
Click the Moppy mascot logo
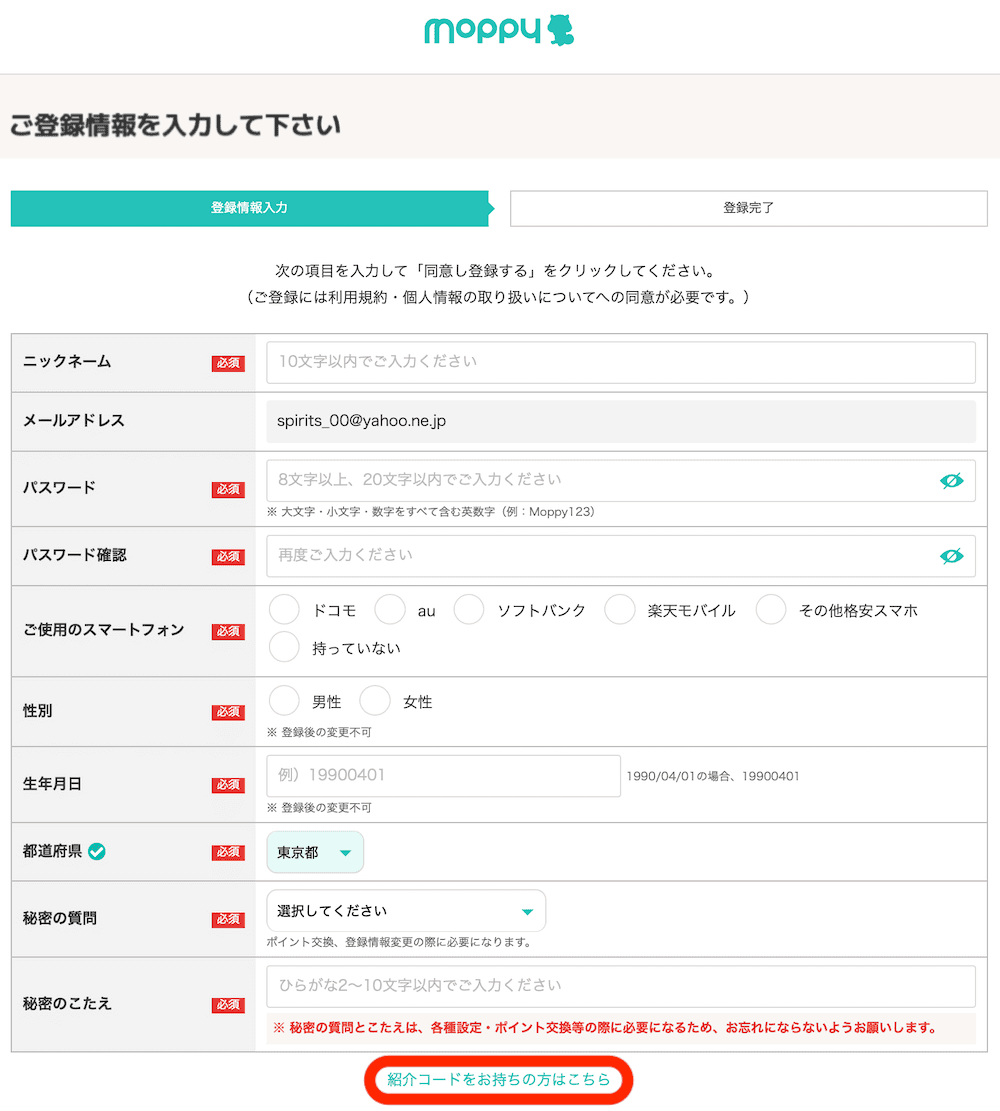coord(560,31)
